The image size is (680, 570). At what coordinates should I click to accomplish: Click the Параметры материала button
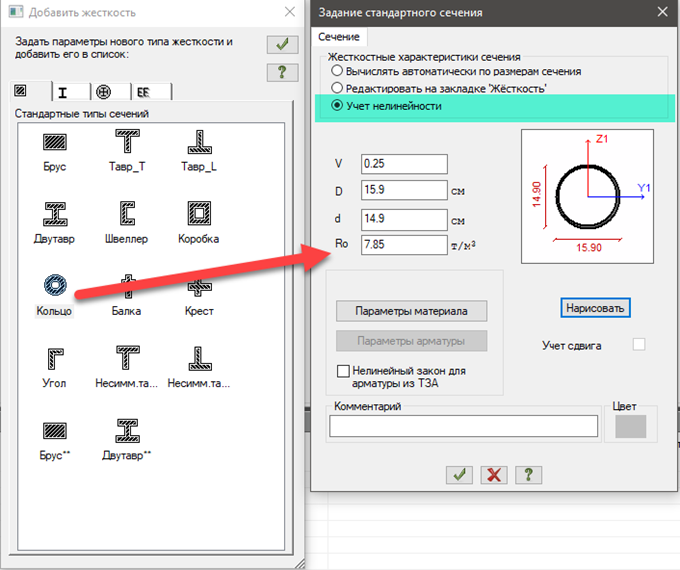click(412, 311)
